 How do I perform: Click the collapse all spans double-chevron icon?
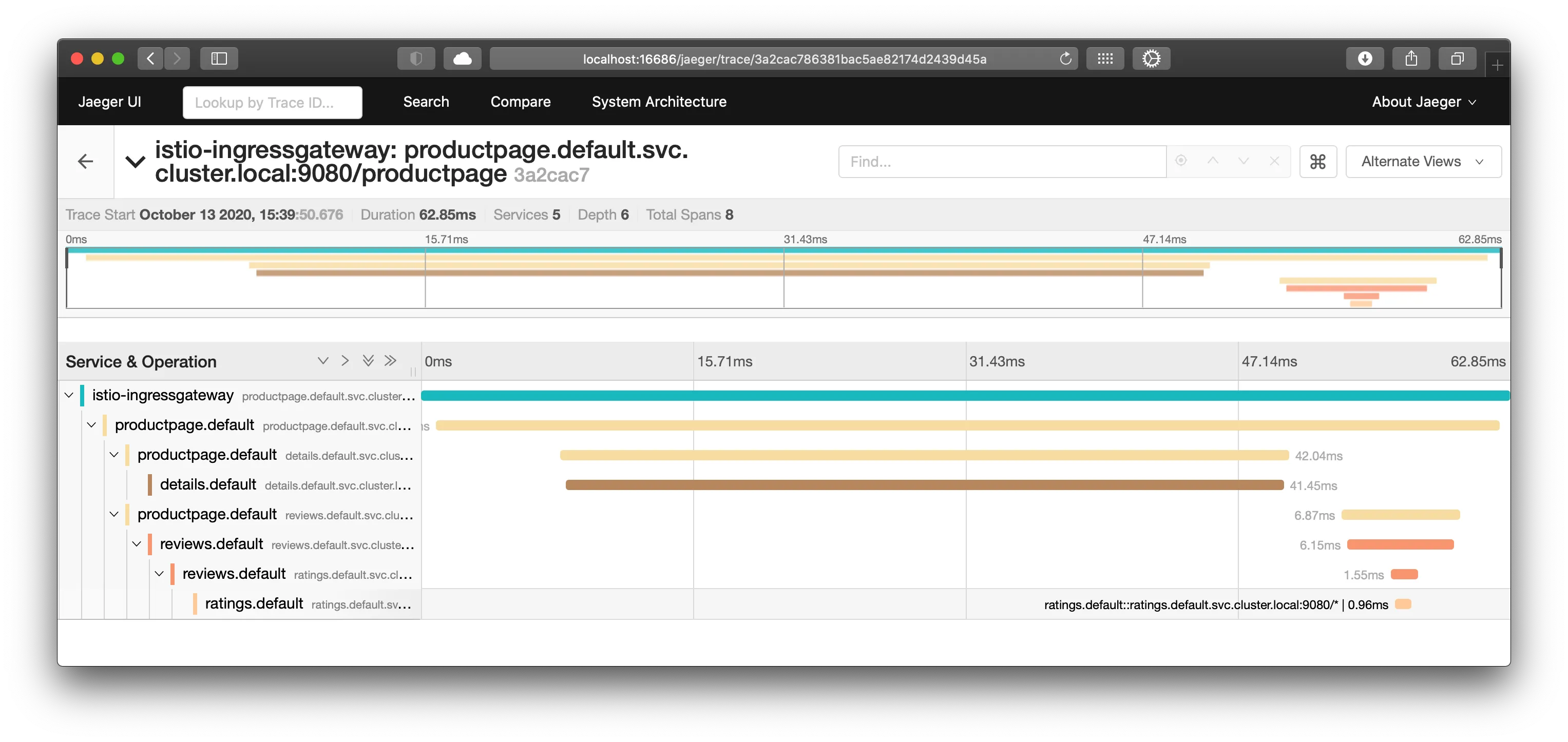click(x=390, y=361)
